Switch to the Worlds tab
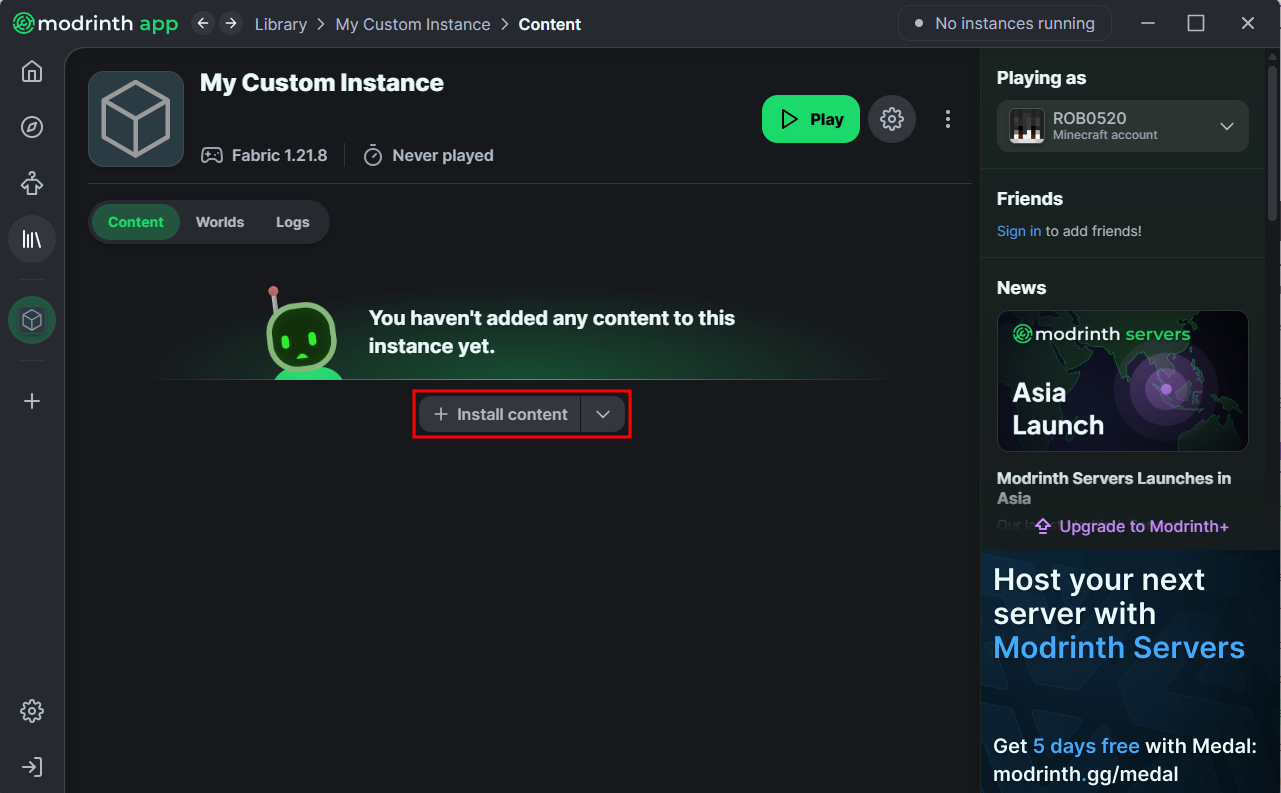Image resolution: width=1281 pixels, height=793 pixels. (220, 222)
